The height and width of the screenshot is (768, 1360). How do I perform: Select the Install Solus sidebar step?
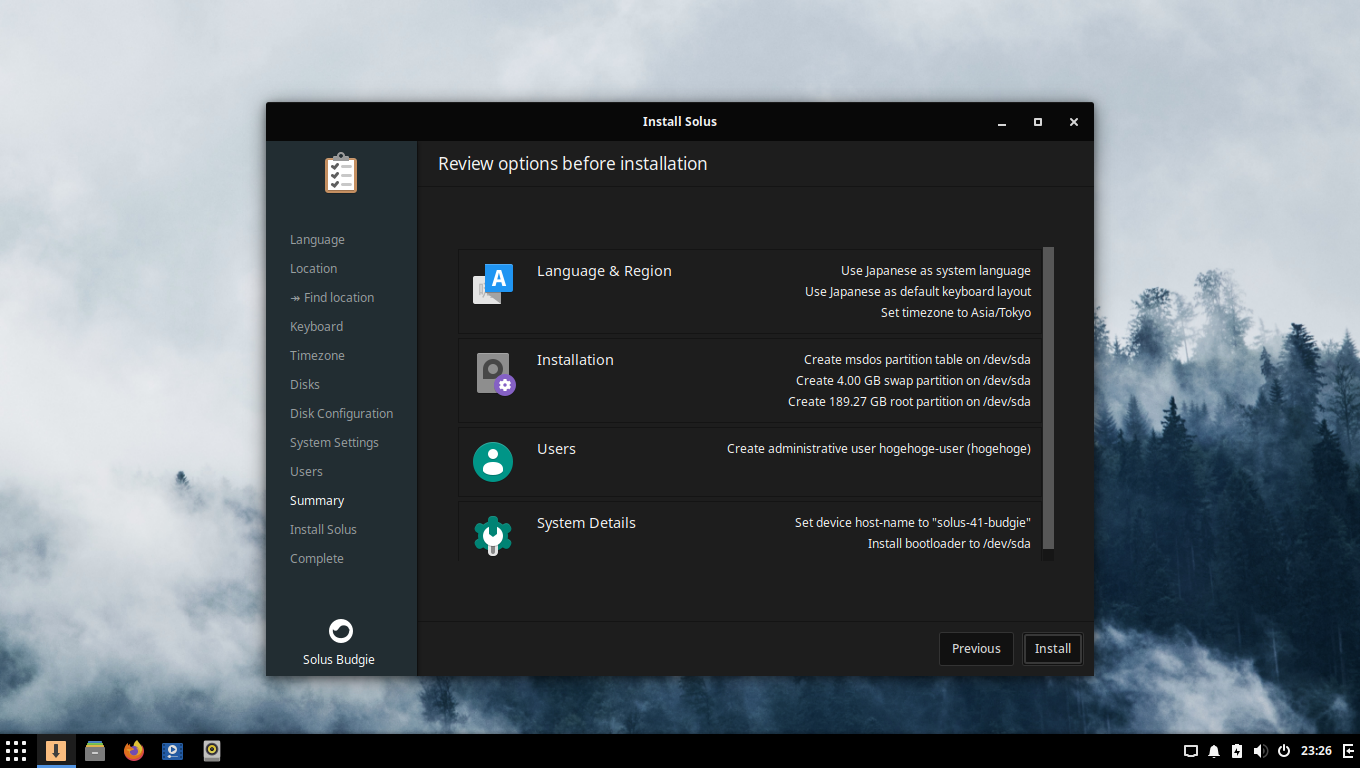[323, 530]
